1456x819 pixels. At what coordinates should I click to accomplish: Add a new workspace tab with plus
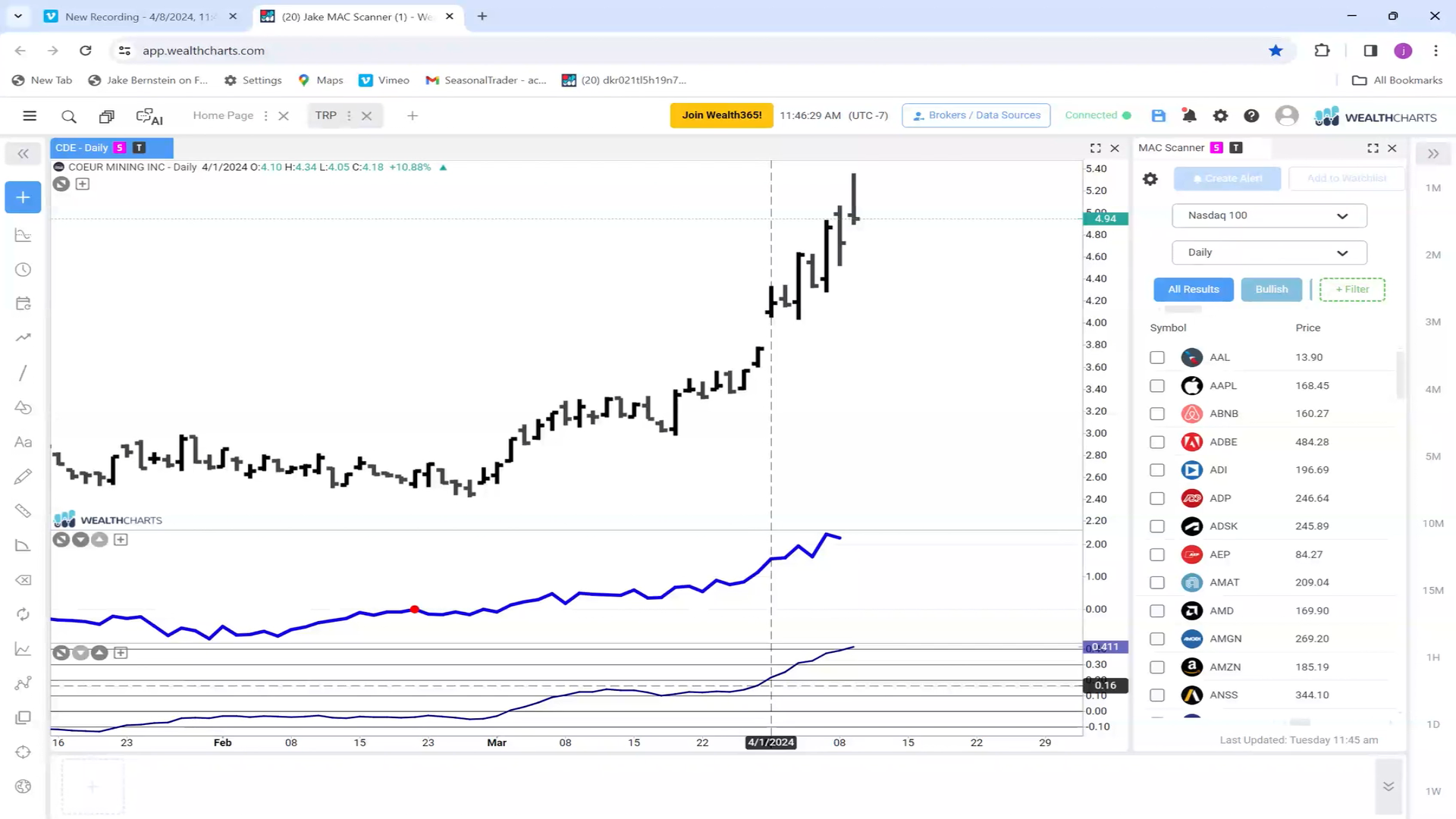click(x=413, y=116)
